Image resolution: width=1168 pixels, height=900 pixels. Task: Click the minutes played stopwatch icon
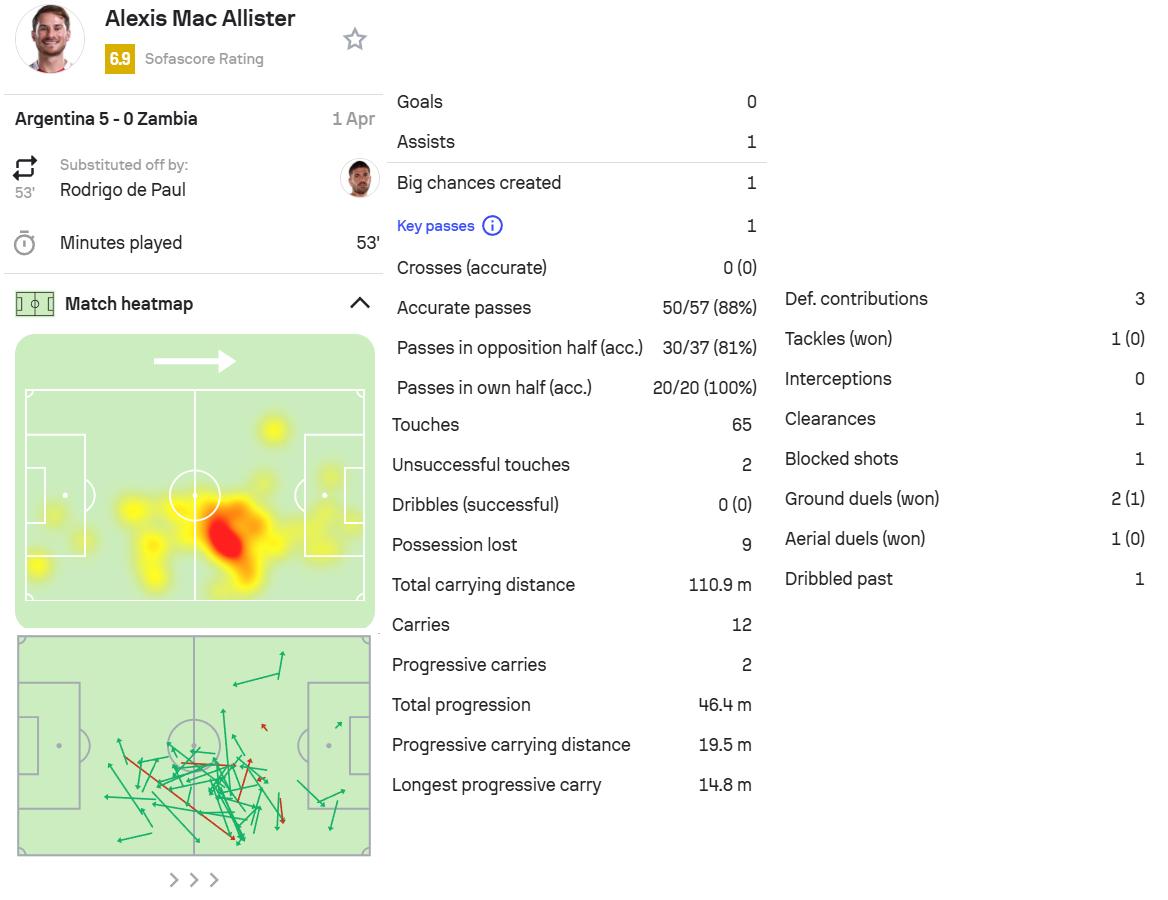[25, 243]
